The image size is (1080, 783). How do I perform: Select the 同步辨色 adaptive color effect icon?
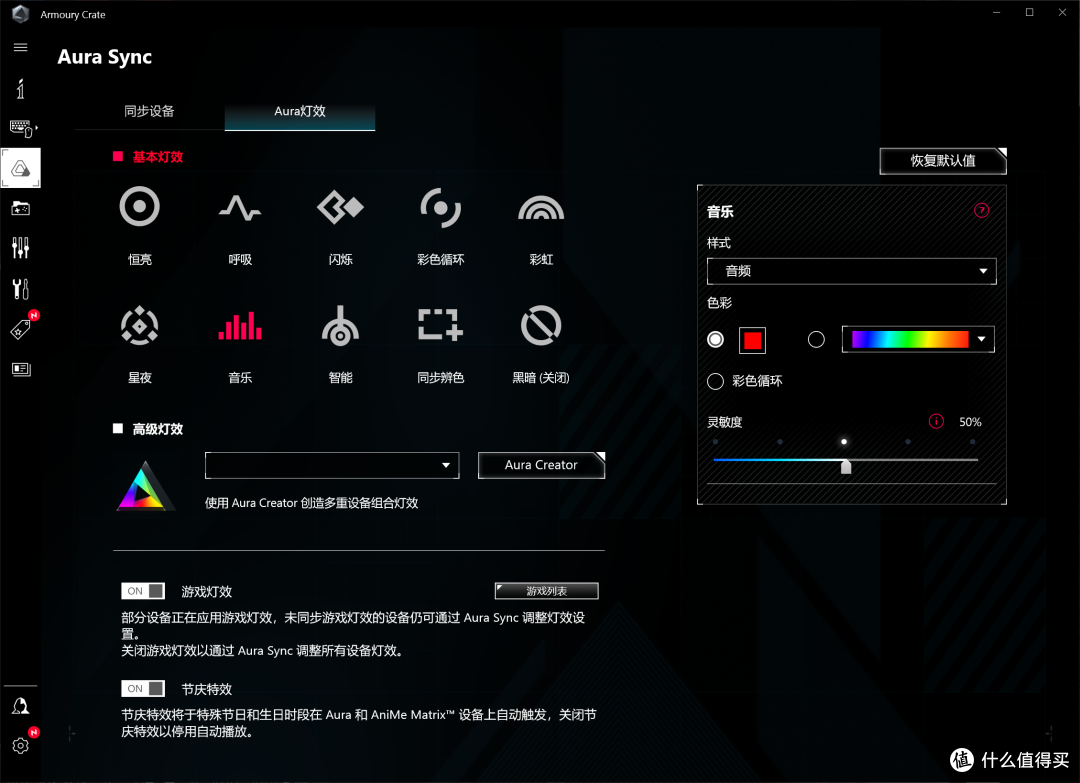(x=441, y=324)
